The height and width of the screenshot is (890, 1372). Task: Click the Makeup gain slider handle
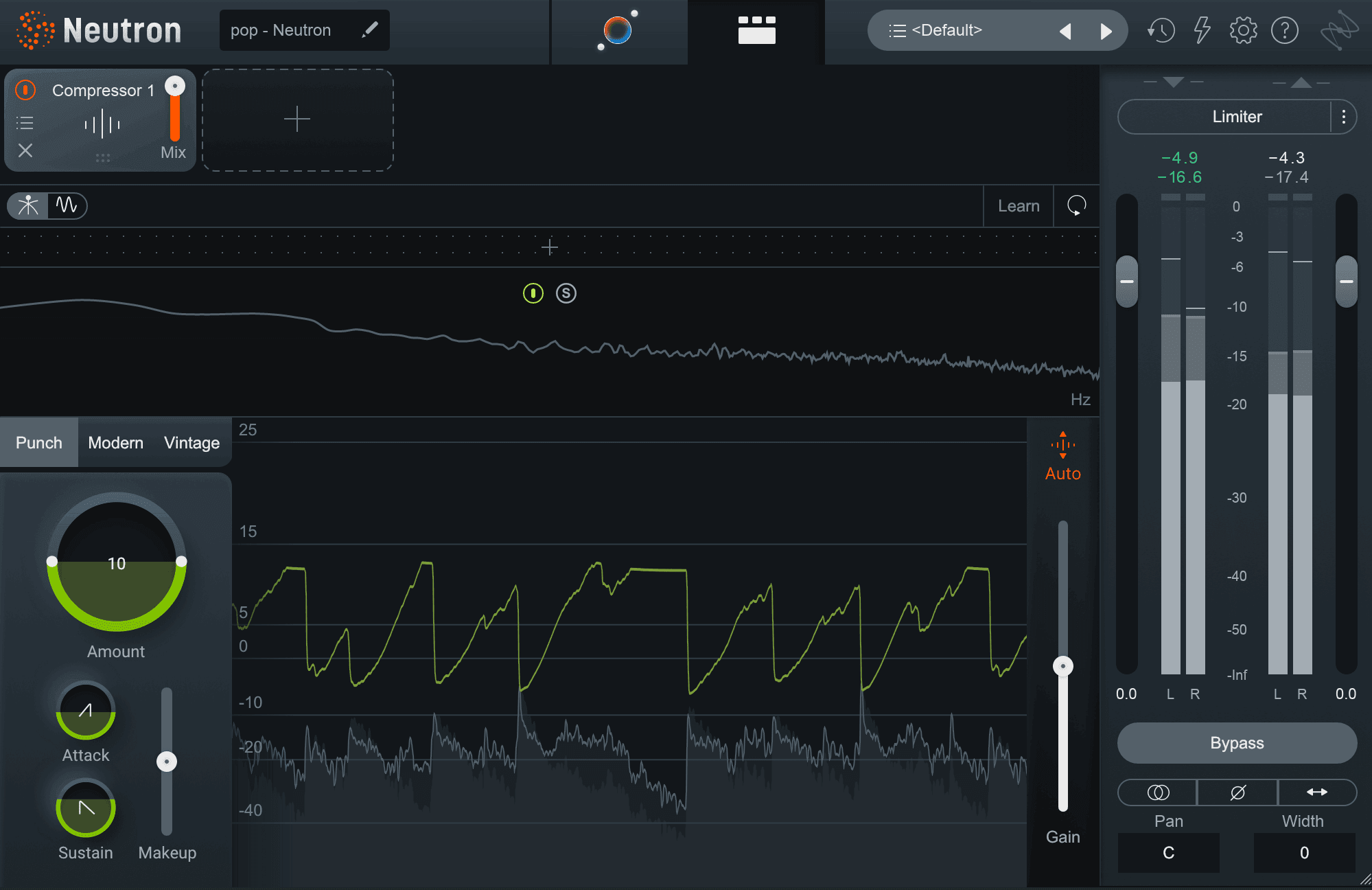pyautogui.click(x=167, y=762)
